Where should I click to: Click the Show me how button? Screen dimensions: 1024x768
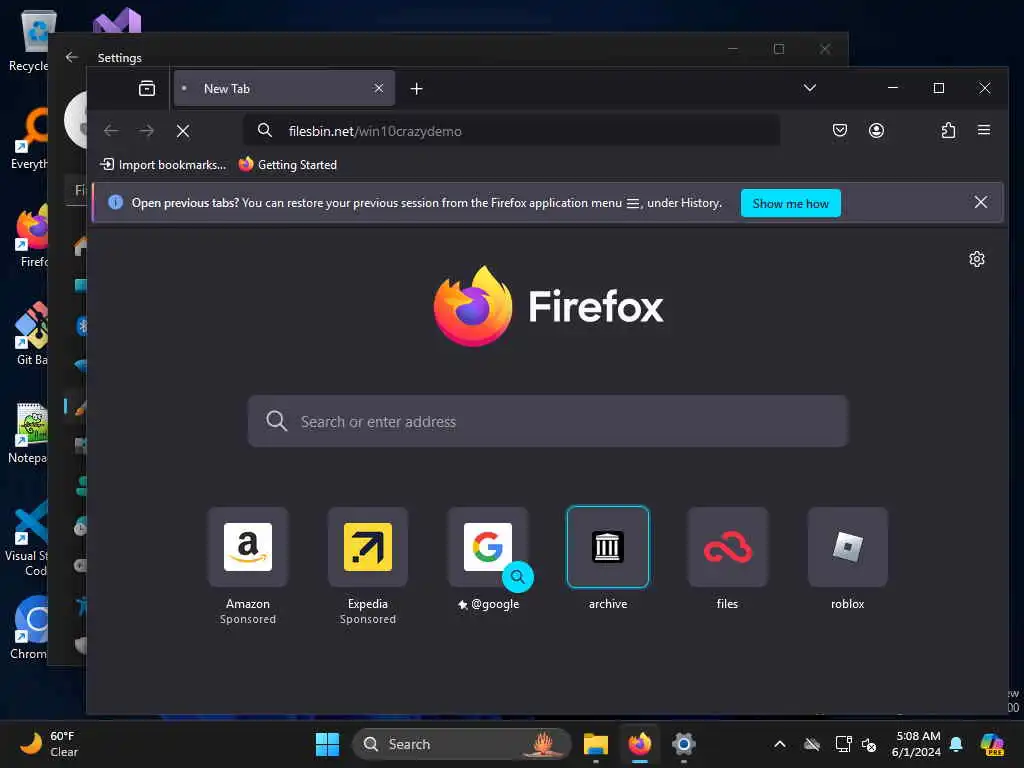[790, 203]
